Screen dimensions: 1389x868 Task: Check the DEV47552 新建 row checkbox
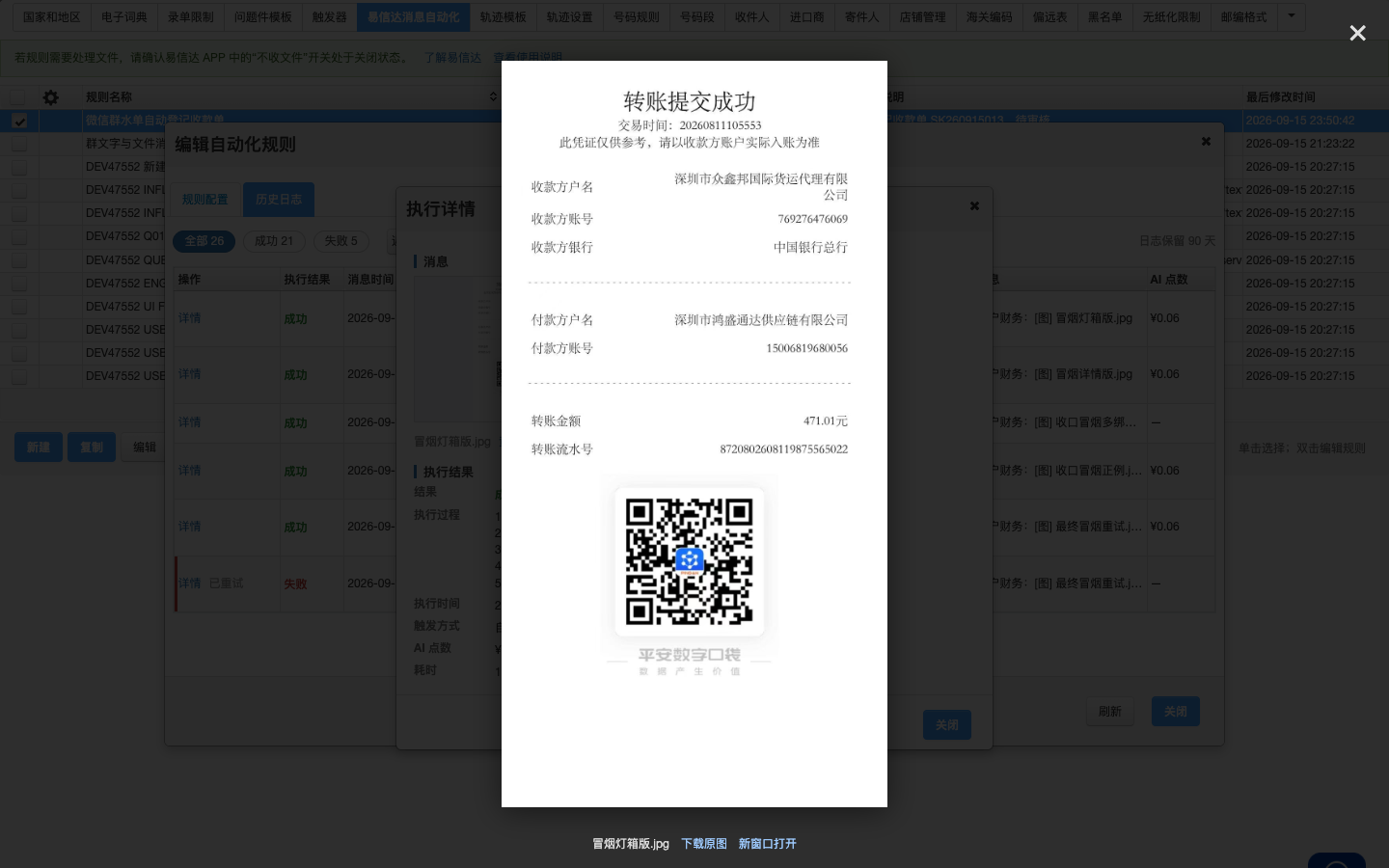(x=19, y=167)
